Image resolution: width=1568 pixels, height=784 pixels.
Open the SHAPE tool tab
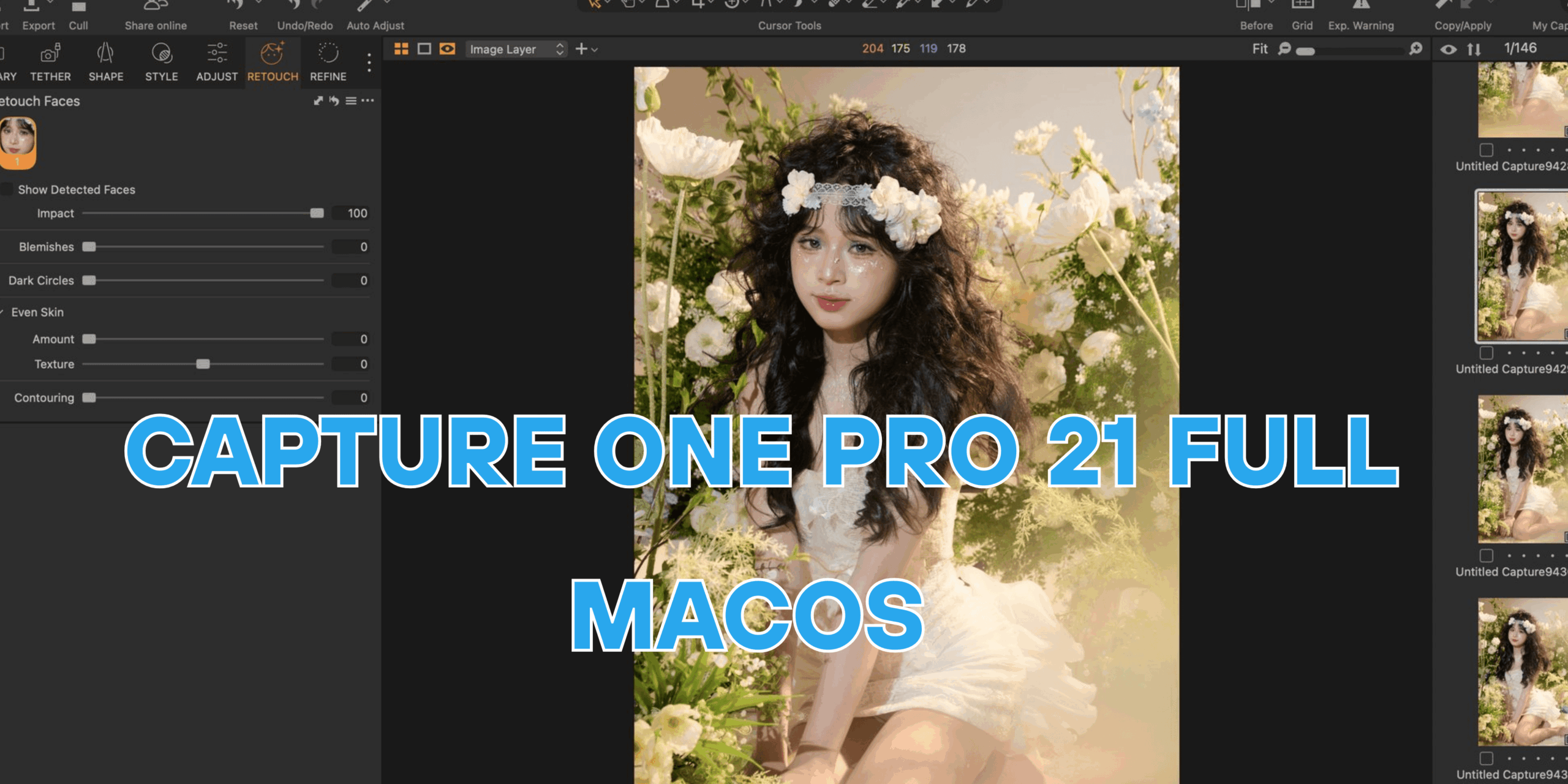point(105,62)
